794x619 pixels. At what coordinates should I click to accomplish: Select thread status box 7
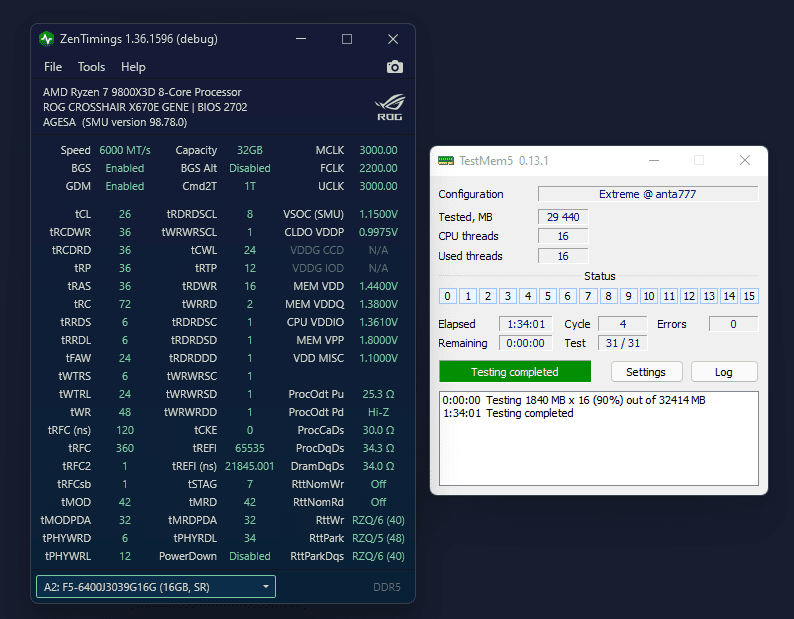tap(588, 296)
